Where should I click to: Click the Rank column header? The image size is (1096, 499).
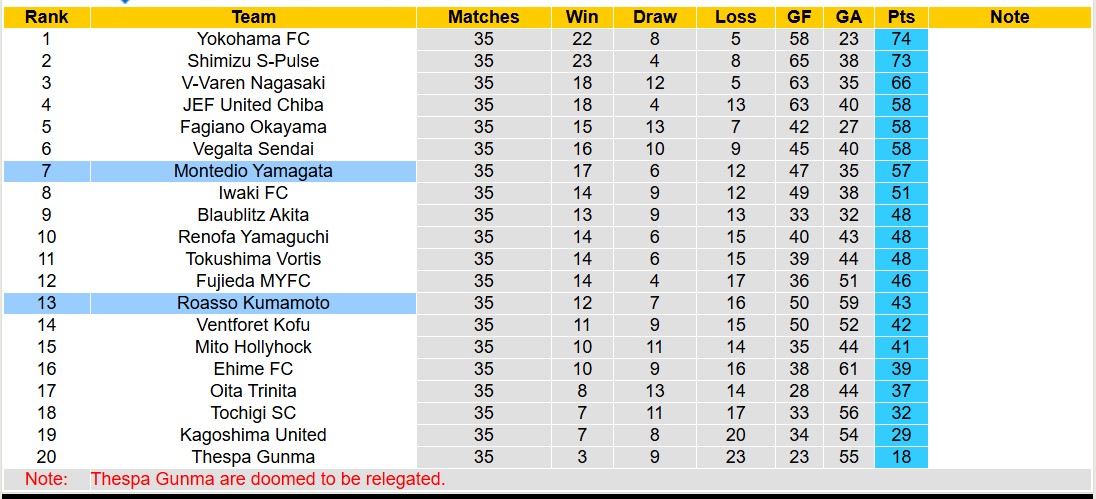[46, 17]
